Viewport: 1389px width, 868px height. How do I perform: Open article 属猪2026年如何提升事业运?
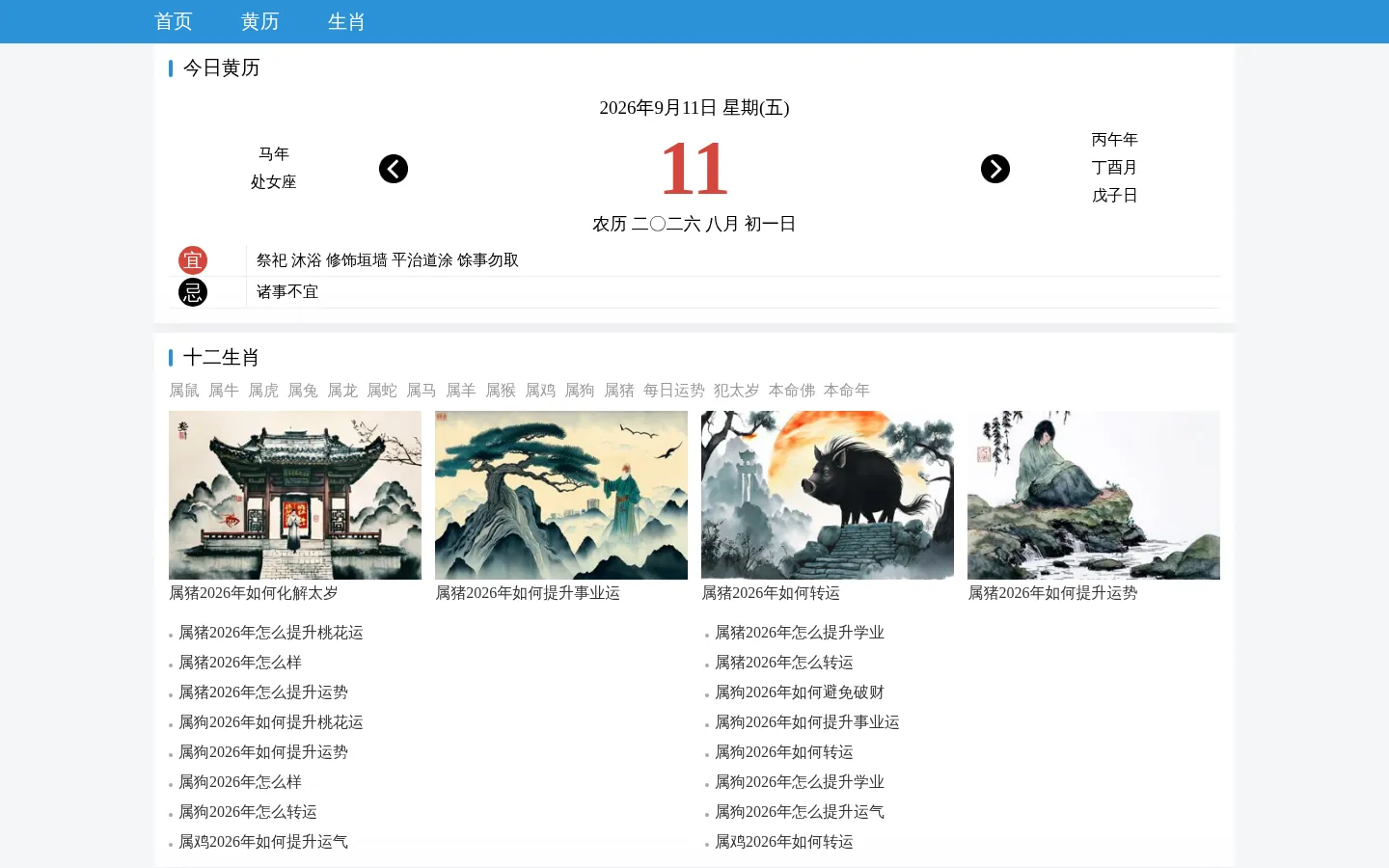coord(528,593)
